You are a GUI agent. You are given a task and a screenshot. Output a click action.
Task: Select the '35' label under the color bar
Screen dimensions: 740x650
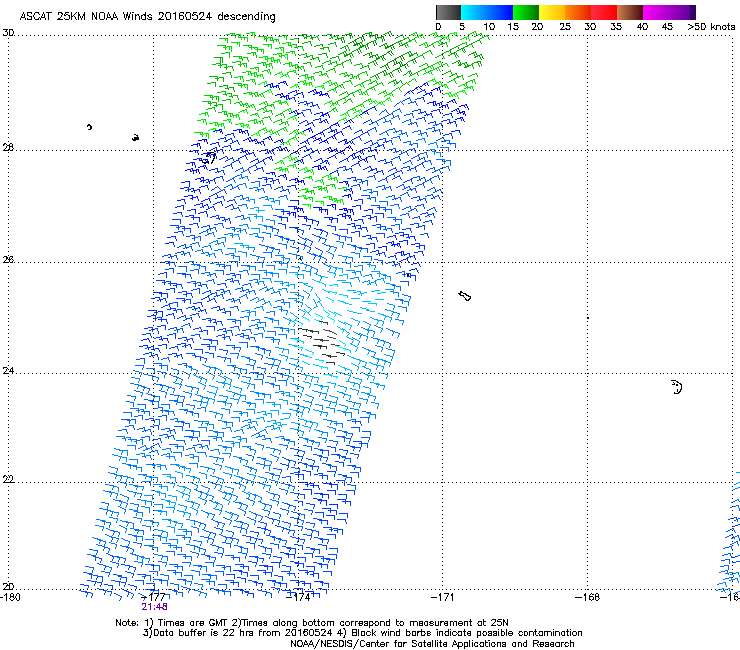[616, 27]
